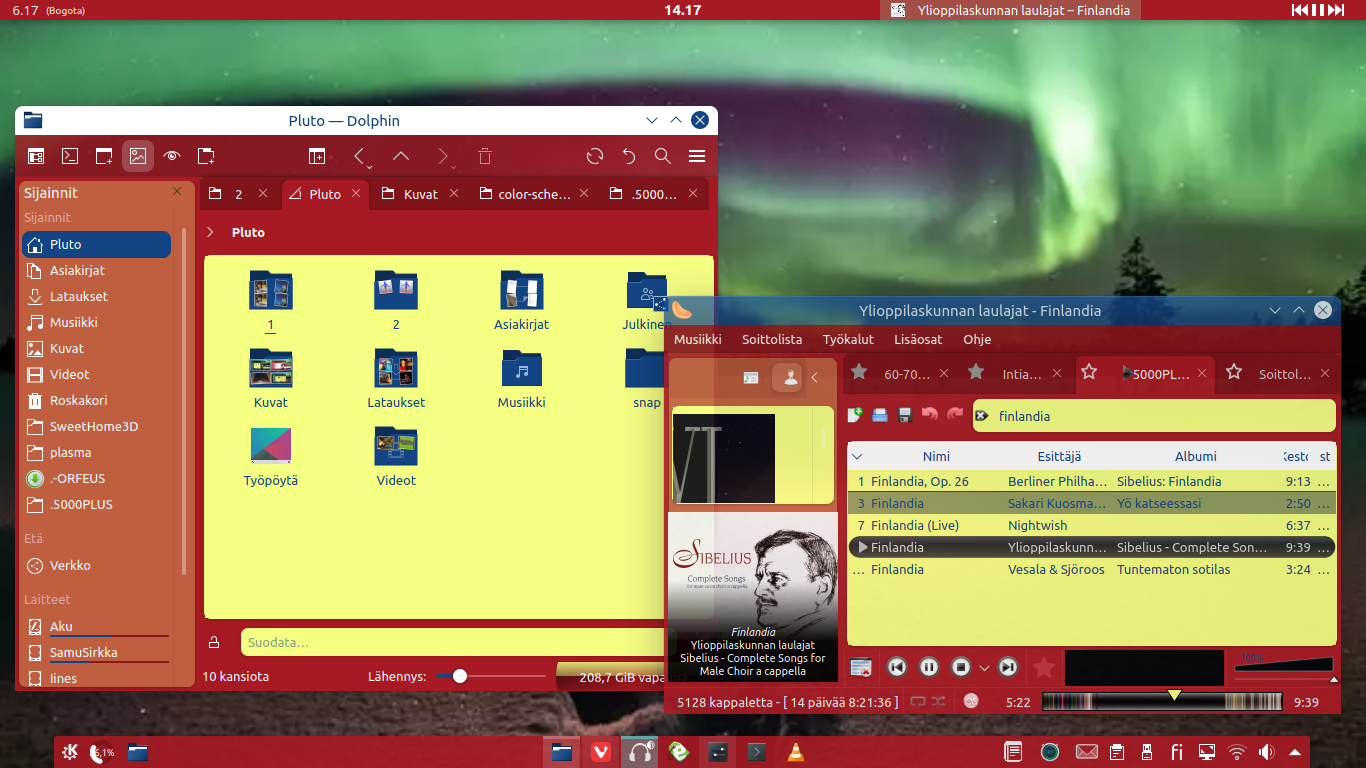Open Ohje menu in Clementine
1366x768 pixels.
point(977,339)
